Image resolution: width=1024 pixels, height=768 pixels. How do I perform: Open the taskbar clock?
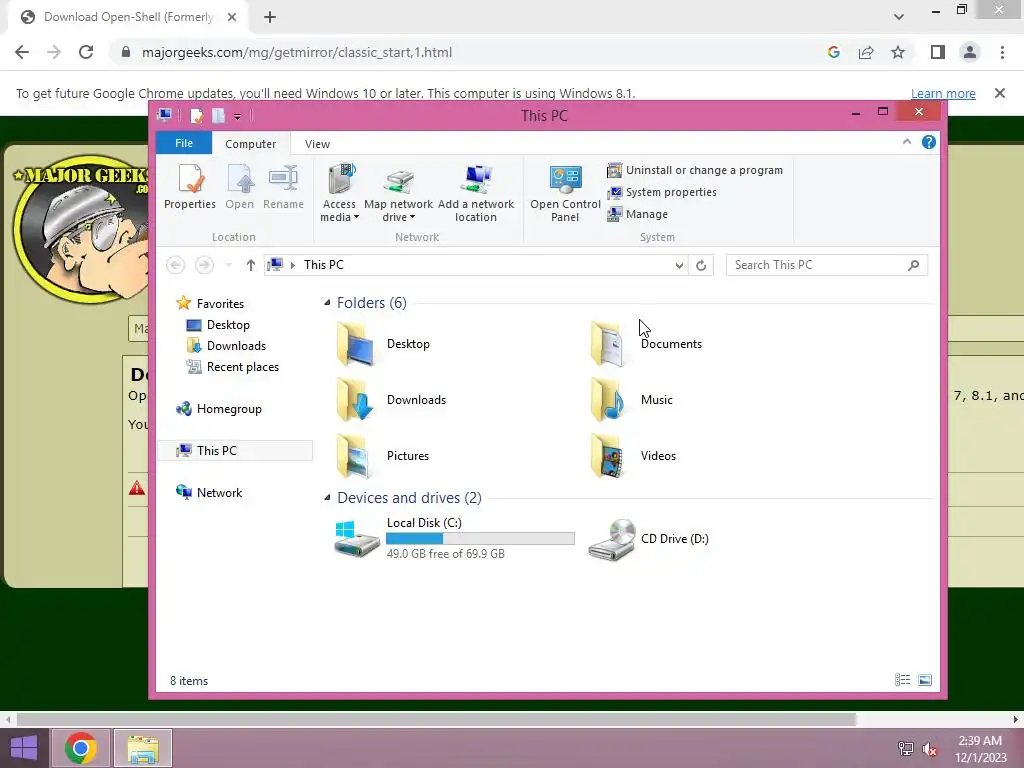pyautogui.click(x=980, y=748)
